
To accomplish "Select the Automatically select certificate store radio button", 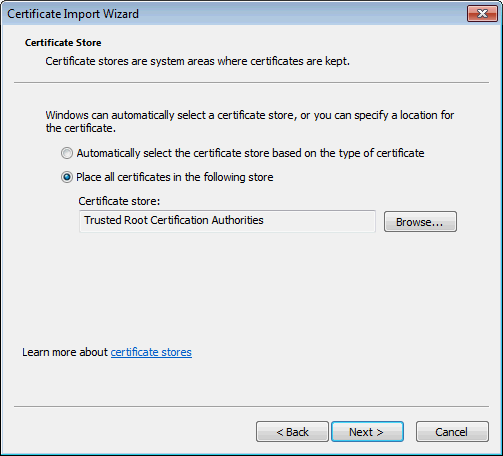I will coord(67,153).
